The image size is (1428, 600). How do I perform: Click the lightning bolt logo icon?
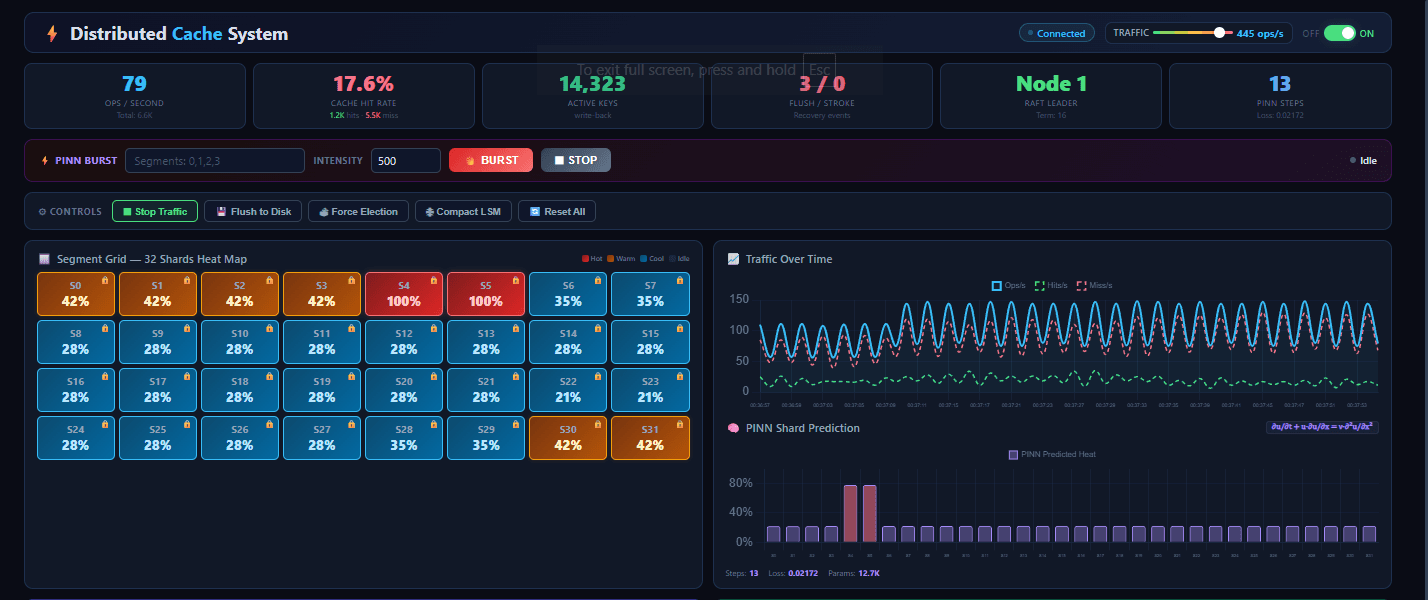pyautogui.click(x=52, y=34)
